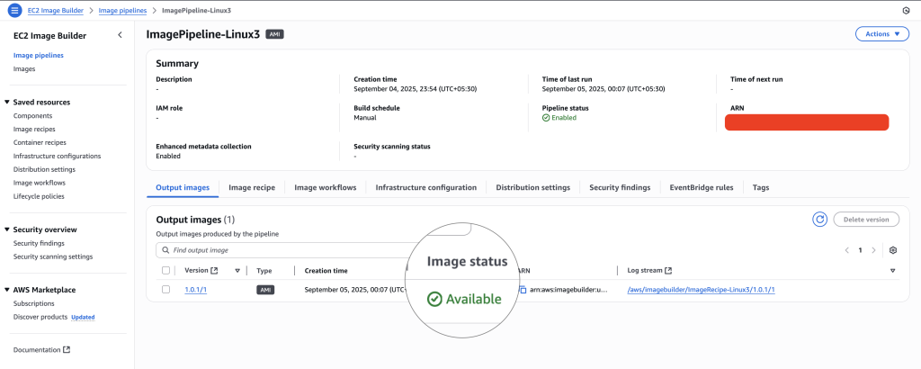Open Subscriptions in sidebar
This screenshot has width=921, height=369.
tap(33, 304)
